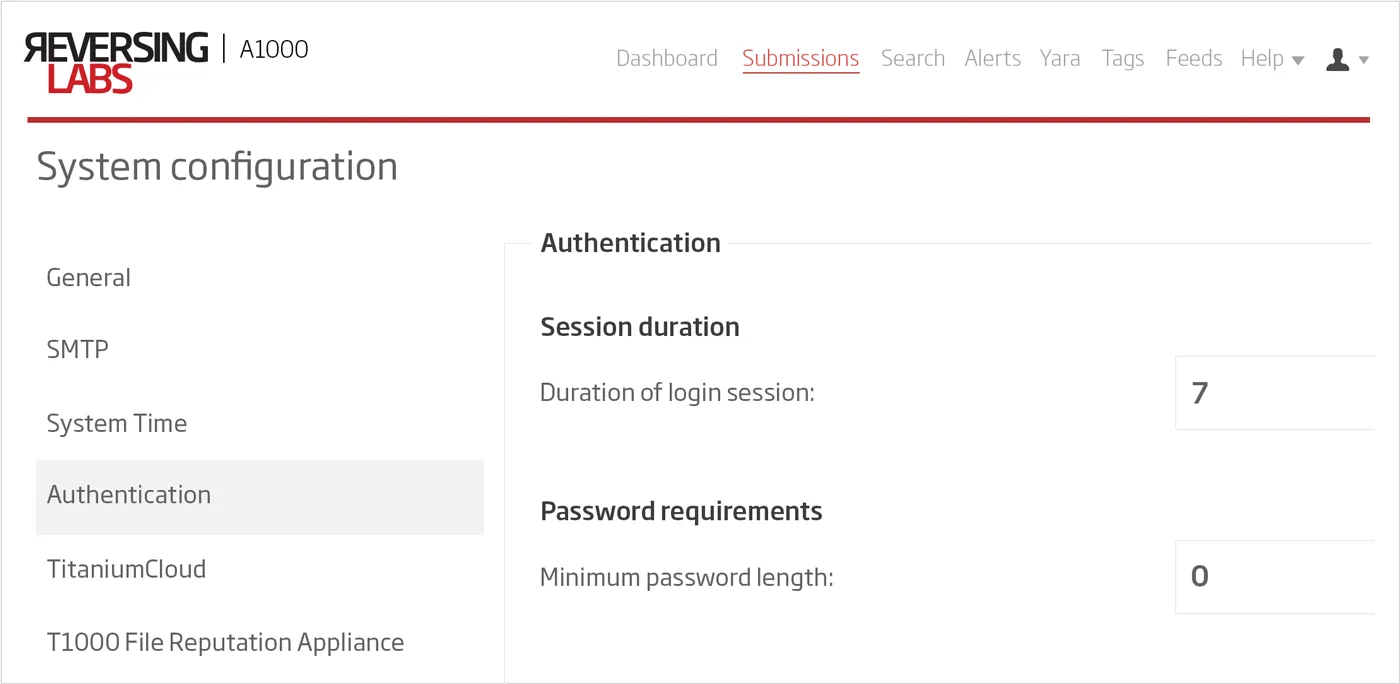Expand the Help dropdown

pyautogui.click(x=1263, y=58)
